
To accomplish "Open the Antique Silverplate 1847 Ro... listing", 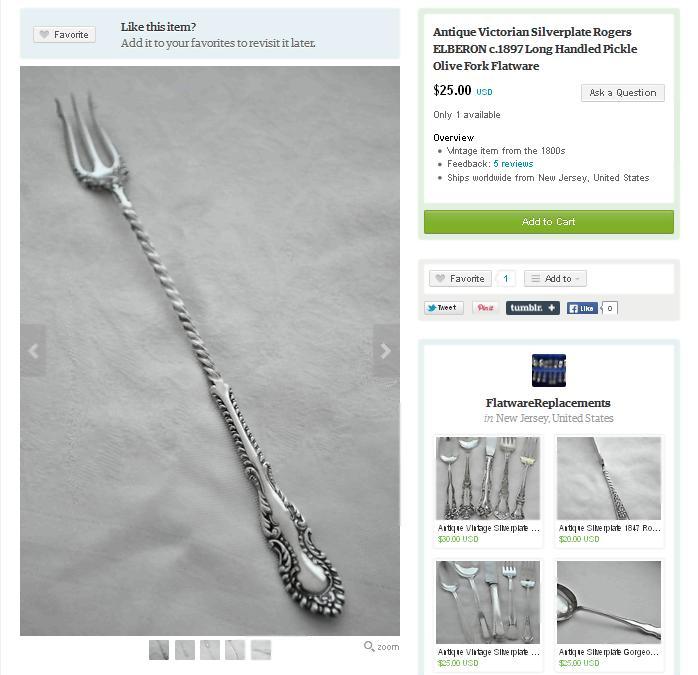I will [609, 528].
